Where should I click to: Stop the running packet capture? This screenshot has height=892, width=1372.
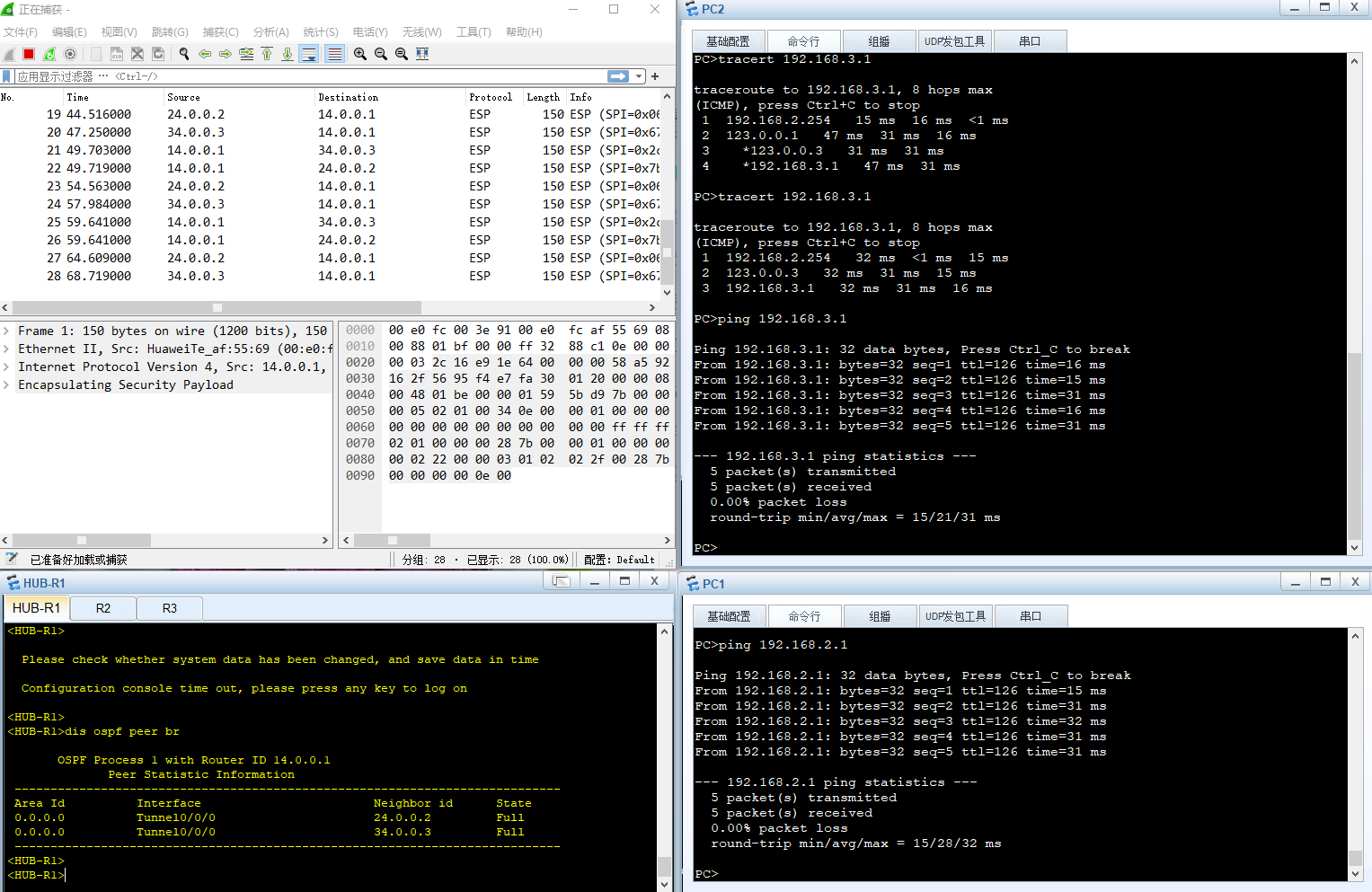click(x=29, y=54)
